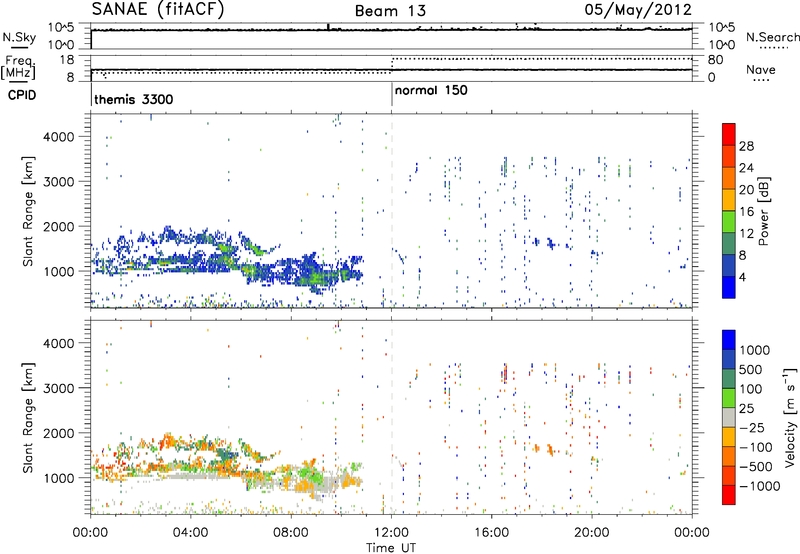Select the '4' label on Power colorbar
The height and width of the screenshot is (554, 800).
point(743,278)
